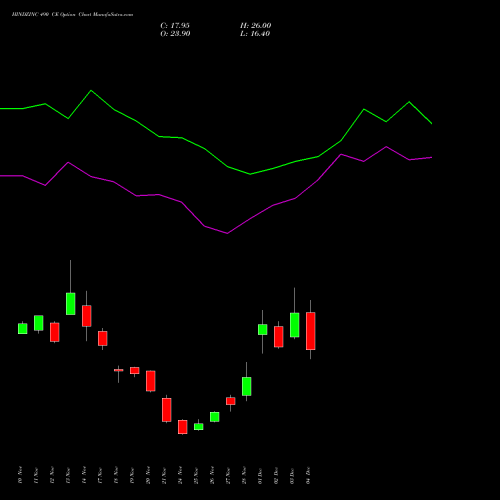The width and height of the screenshot is (500, 500).
Task: Click the 03 Dec date label
Action: tap(292, 475)
